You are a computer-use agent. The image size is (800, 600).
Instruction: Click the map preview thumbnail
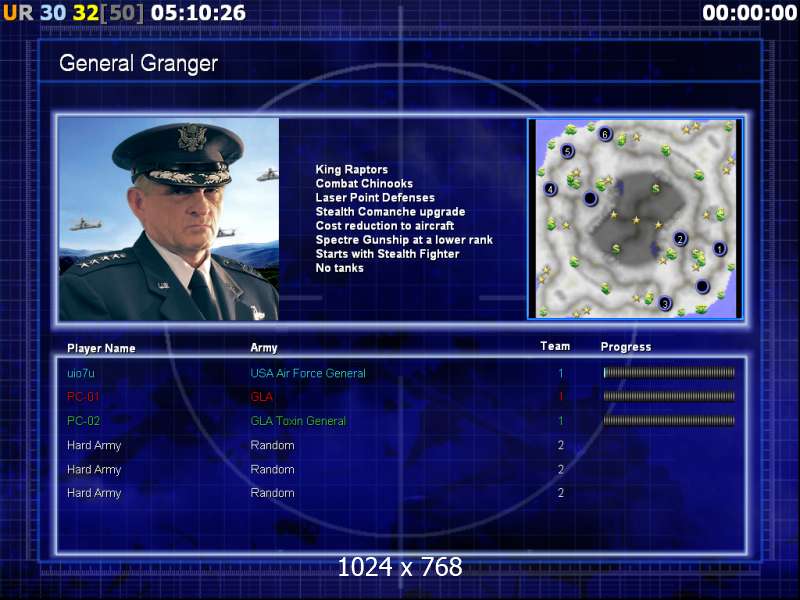point(635,219)
